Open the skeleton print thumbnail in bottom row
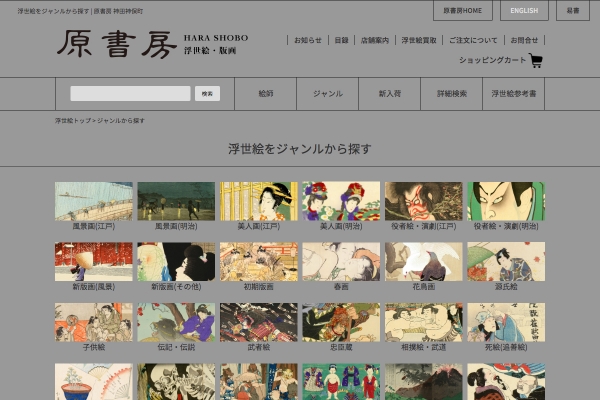600x400 pixels. [x=176, y=382]
